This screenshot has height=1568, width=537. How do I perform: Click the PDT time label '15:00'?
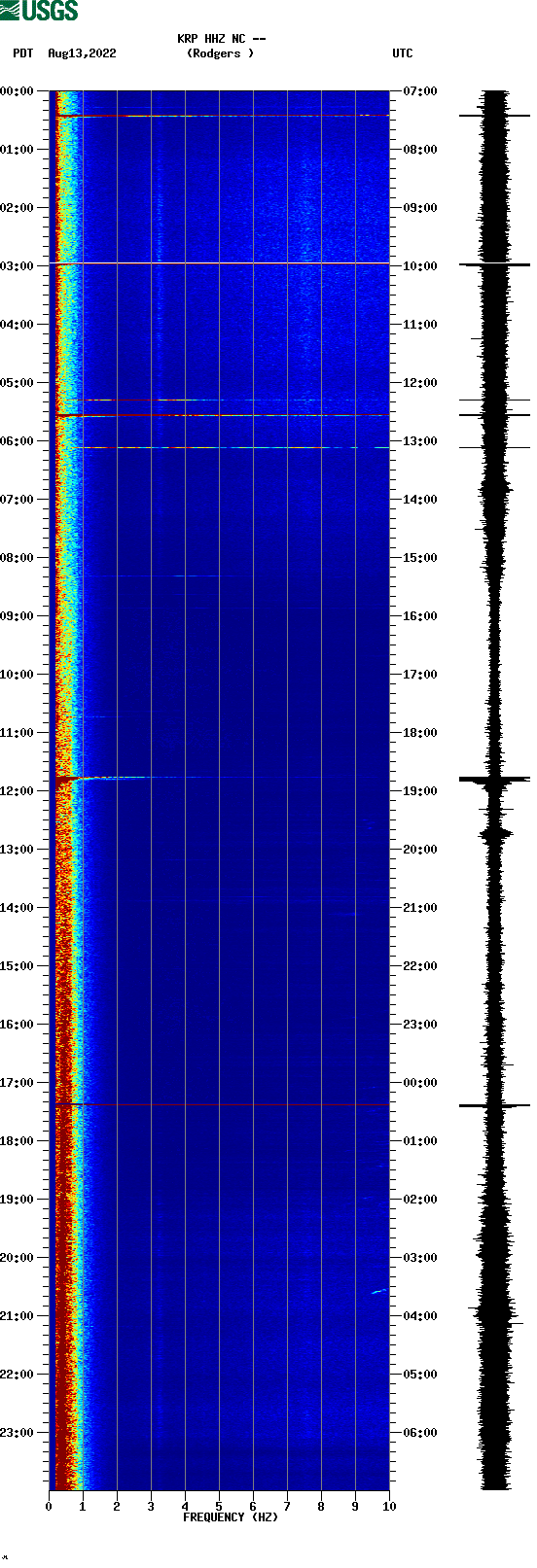(17, 966)
